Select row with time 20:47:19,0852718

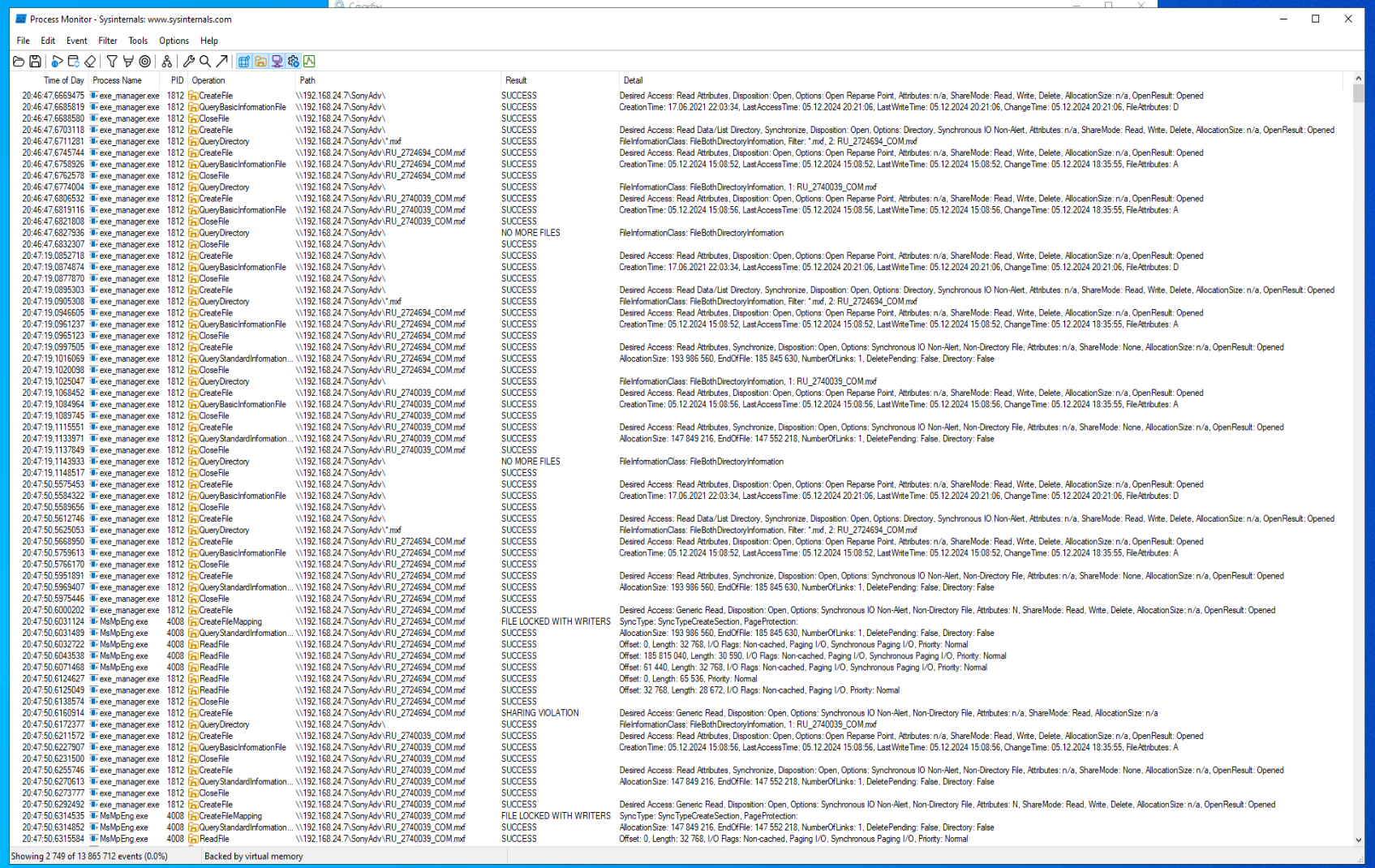click(681, 256)
